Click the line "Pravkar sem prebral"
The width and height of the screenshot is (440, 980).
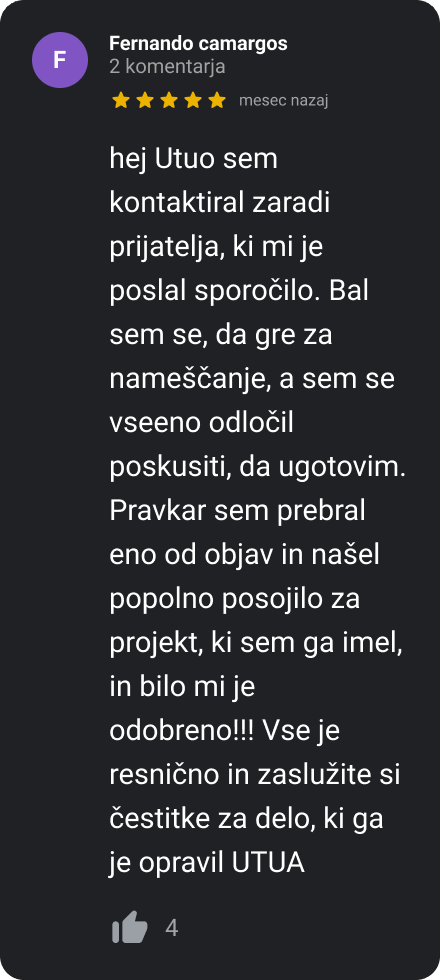pyautogui.click(x=238, y=511)
